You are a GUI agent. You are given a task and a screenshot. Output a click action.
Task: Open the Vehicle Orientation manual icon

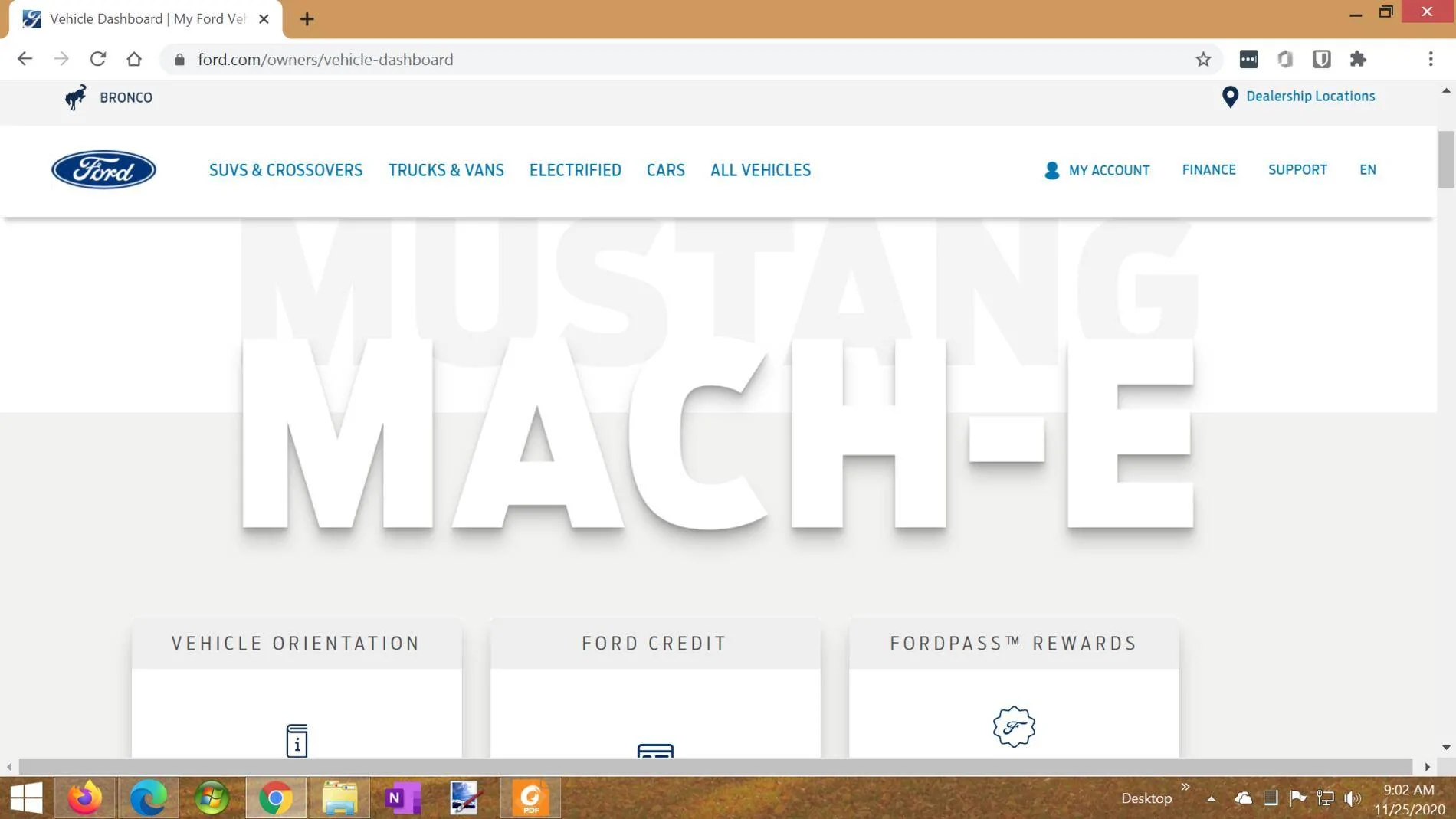coord(297,740)
